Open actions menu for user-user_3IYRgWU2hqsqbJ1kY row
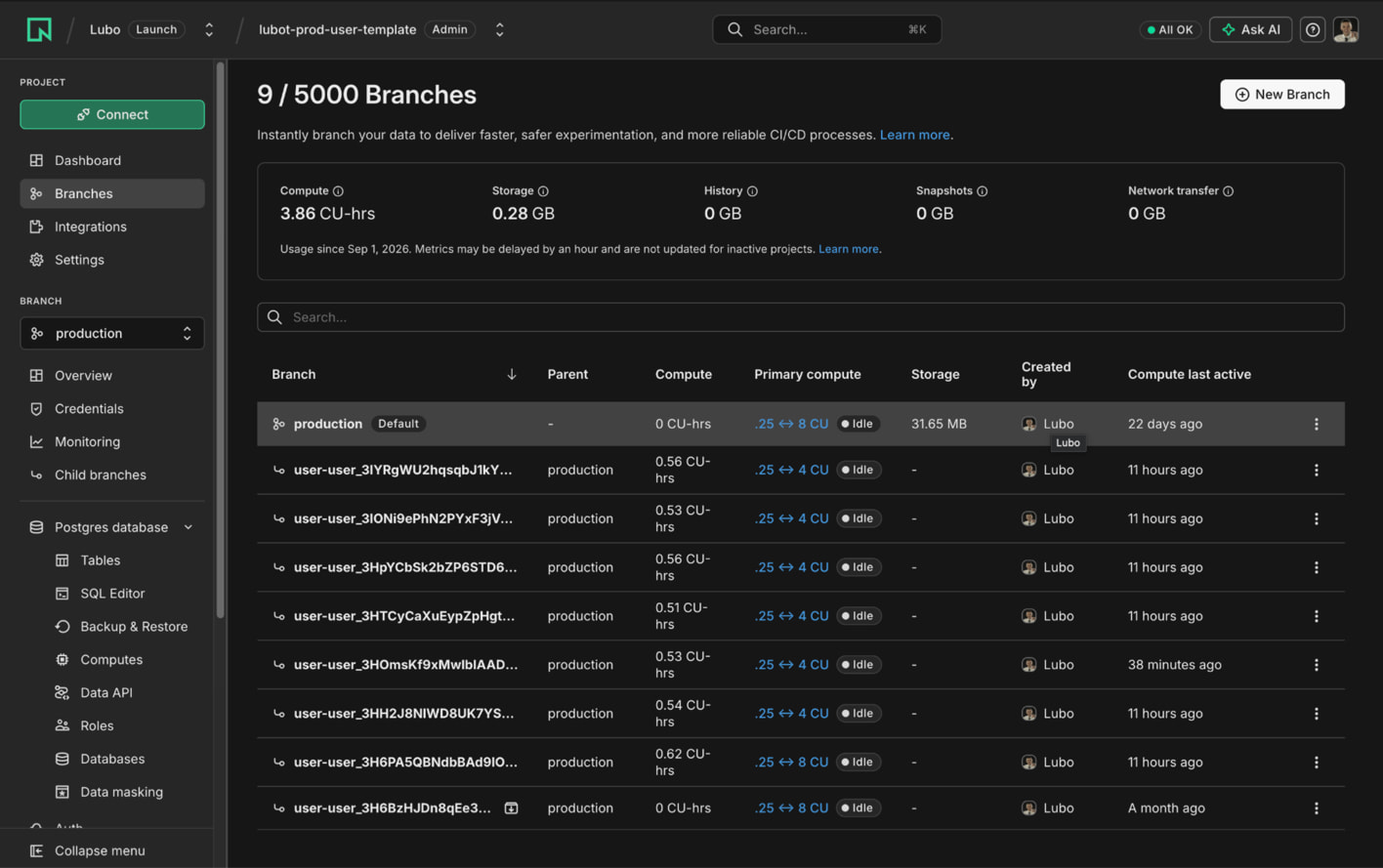 point(1316,470)
